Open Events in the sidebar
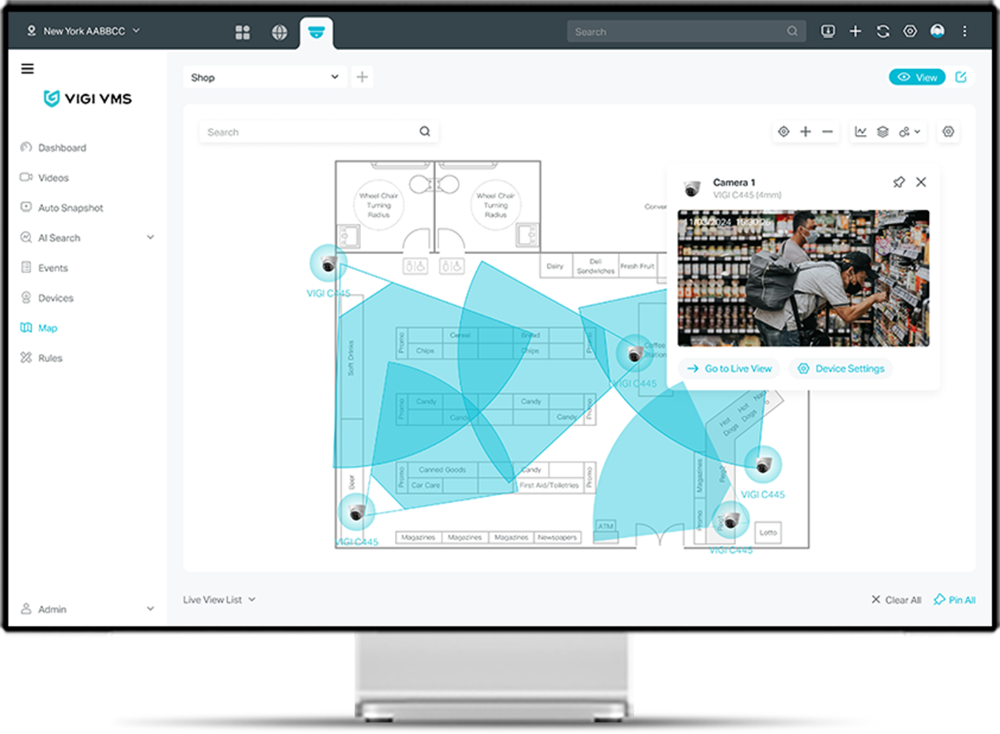 53,268
